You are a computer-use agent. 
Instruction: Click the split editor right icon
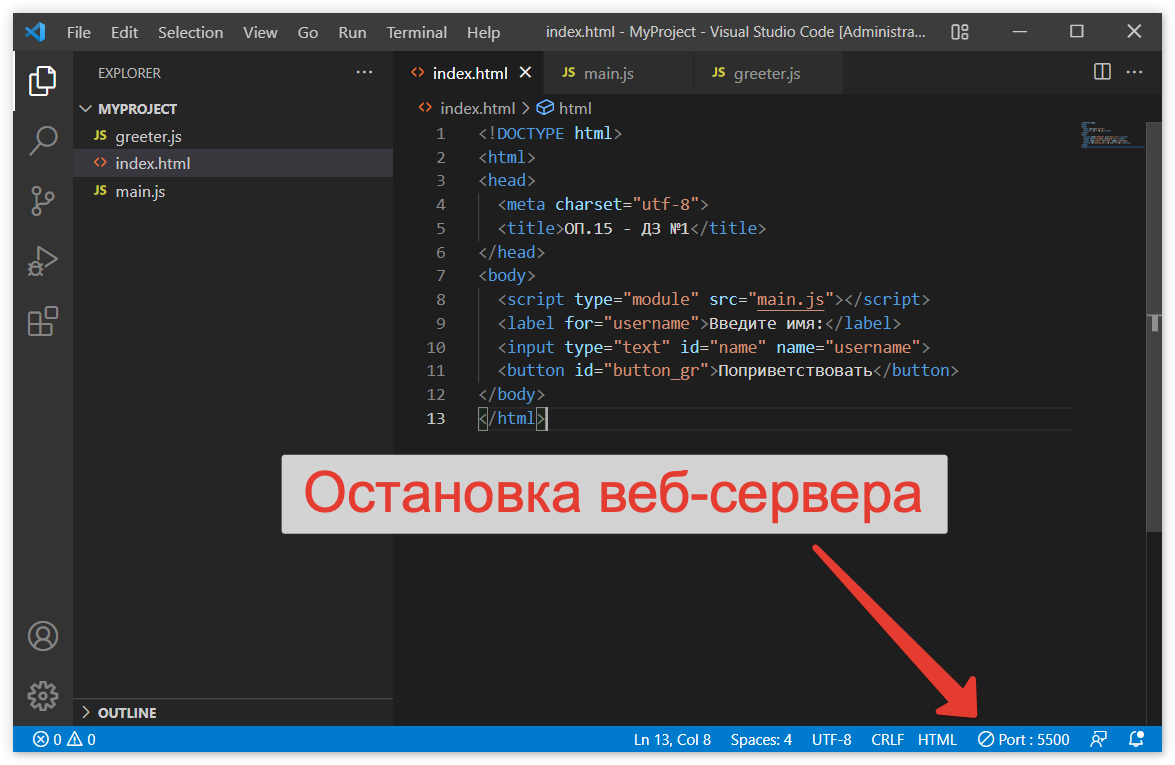(x=1102, y=72)
